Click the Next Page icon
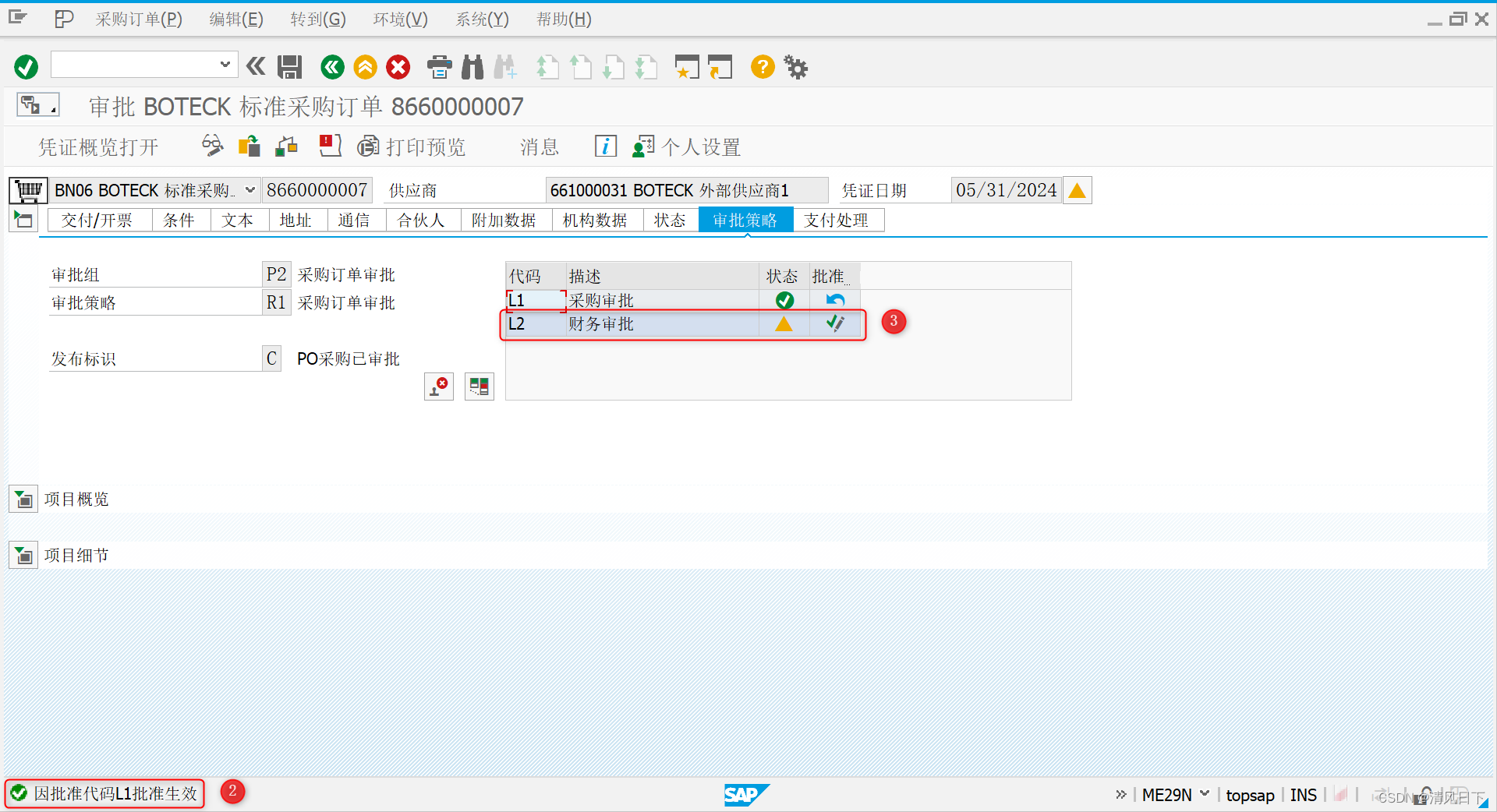This screenshot has height=812, width=1497. coord(614,67)
